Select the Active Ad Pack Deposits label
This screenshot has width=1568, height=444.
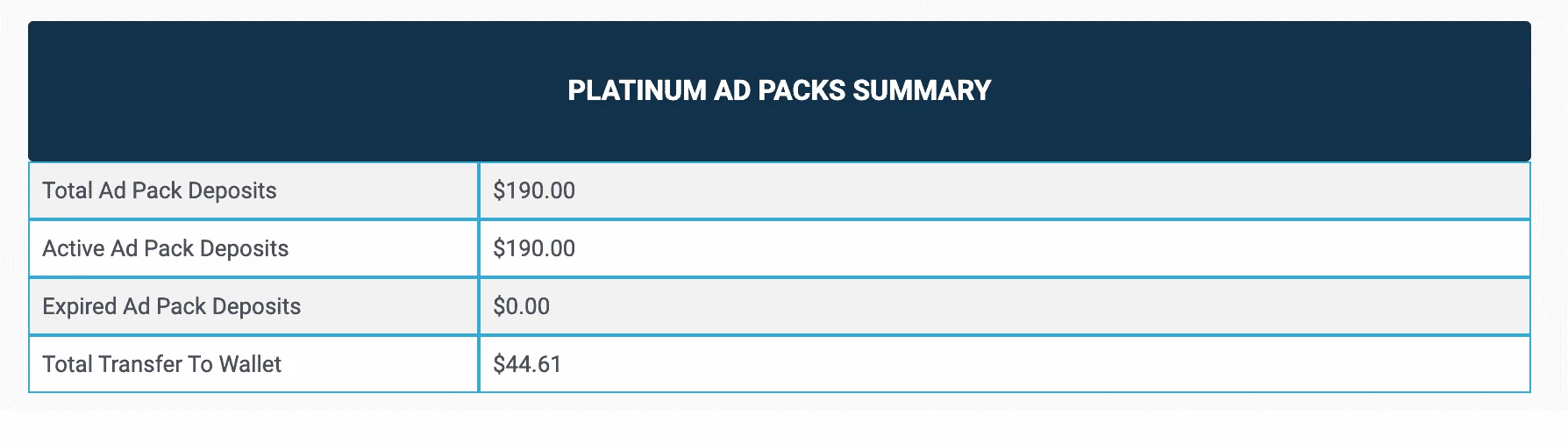pos(166,248)
